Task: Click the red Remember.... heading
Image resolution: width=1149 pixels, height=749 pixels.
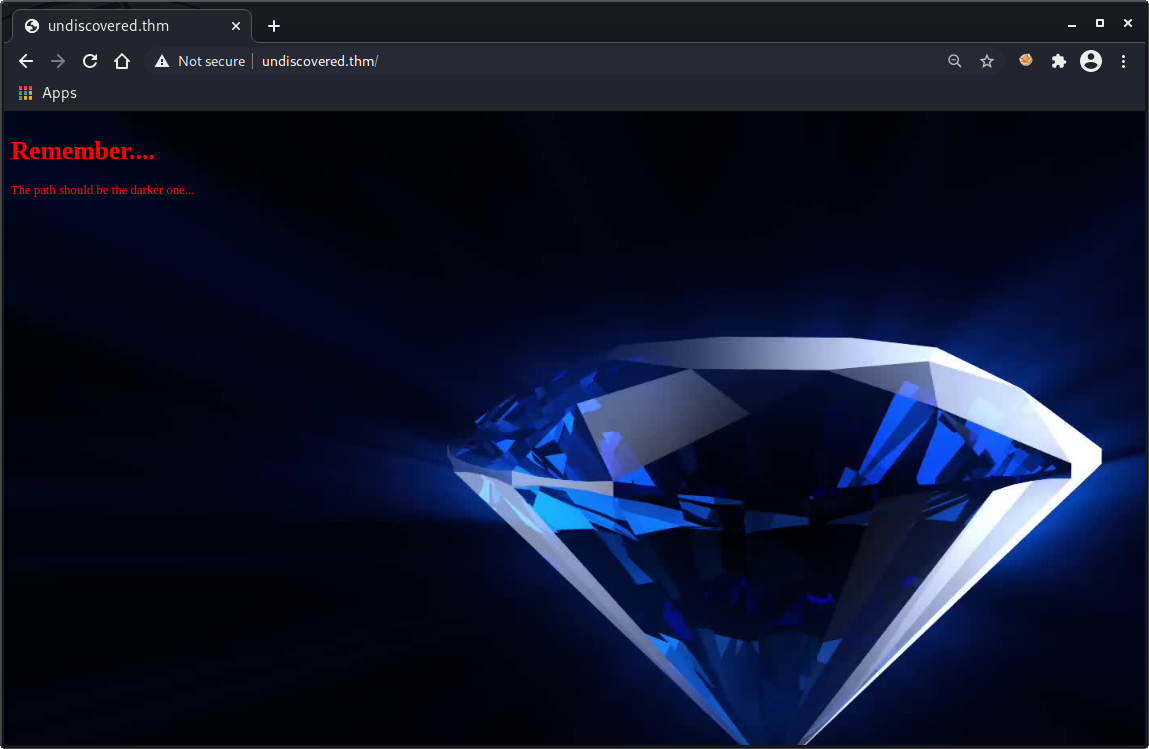Action: 82,151
